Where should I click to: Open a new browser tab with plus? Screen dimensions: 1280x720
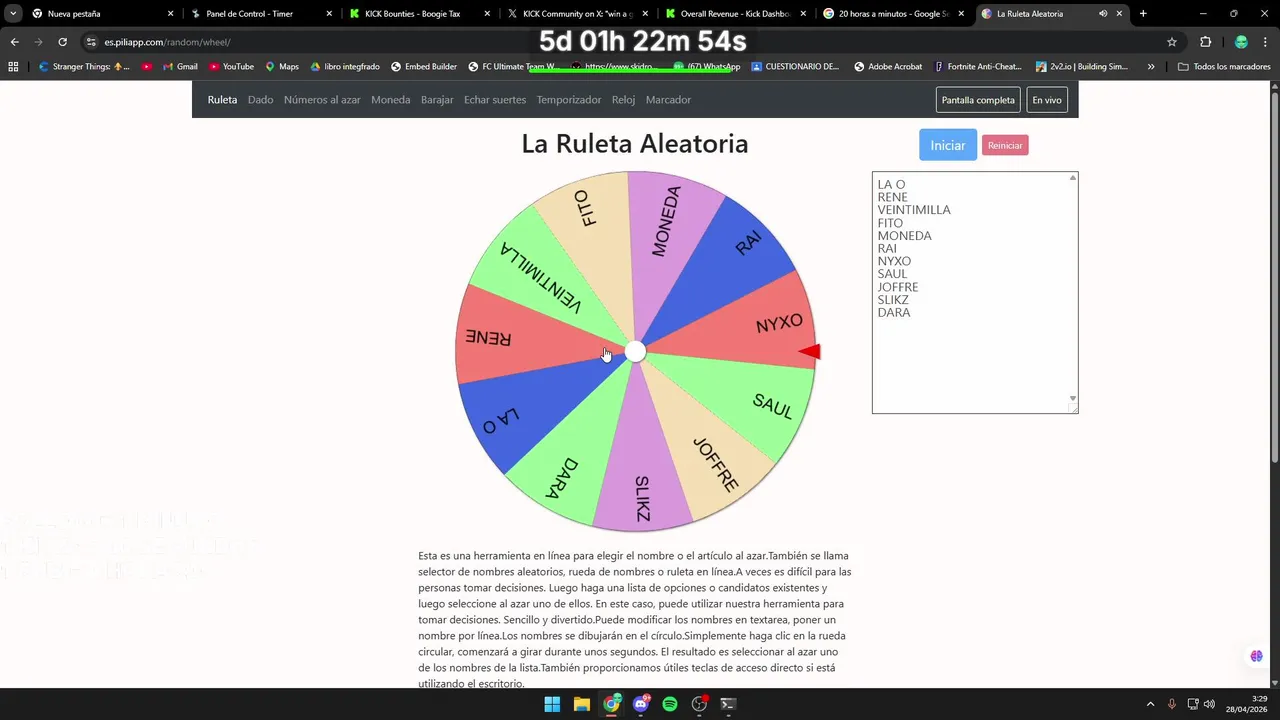click(1143, 14)
